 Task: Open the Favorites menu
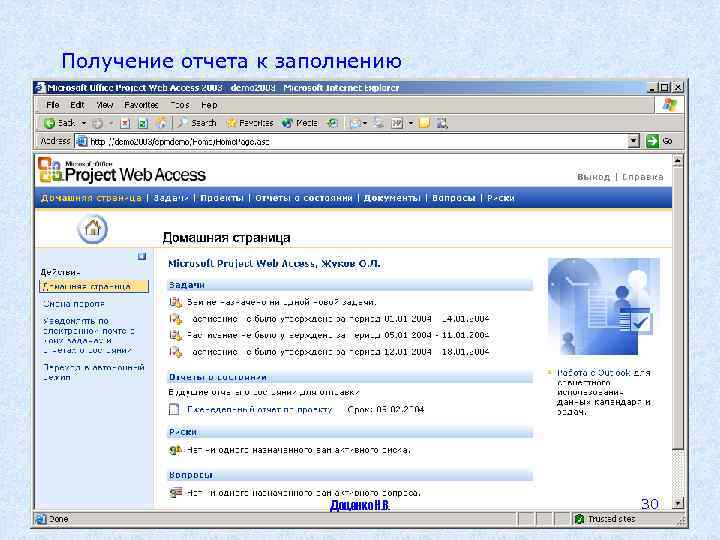point(141,105)
